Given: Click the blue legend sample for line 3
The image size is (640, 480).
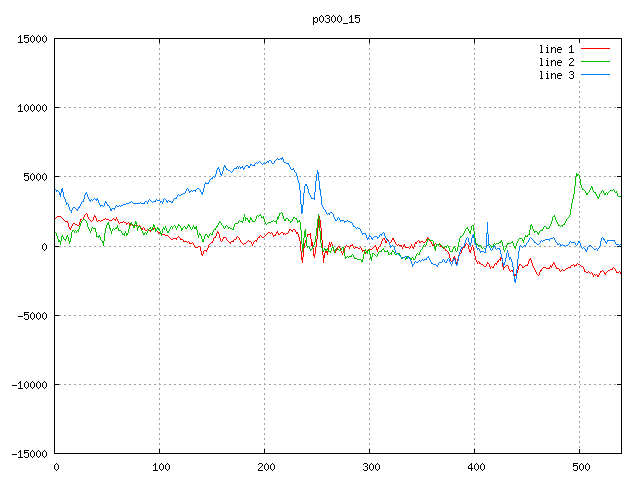Looking at the screenshot, I should coord(596,75).
